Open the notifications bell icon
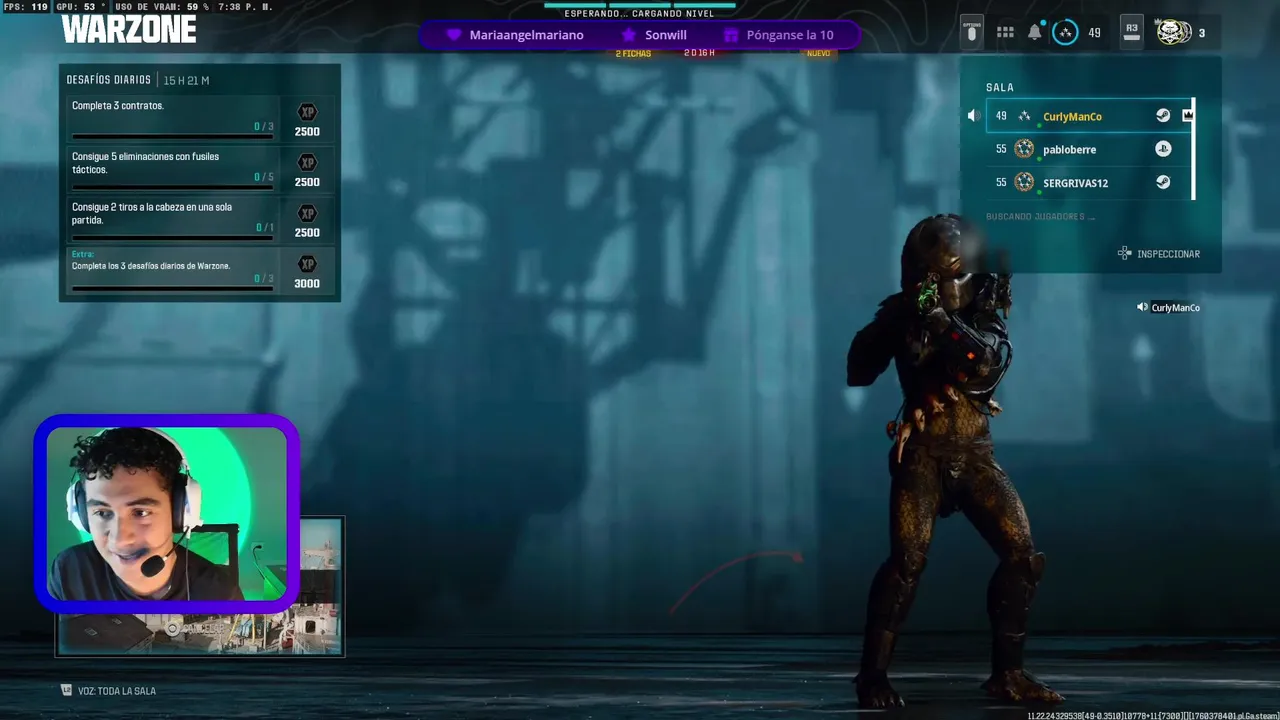The height and width of the screenshot is (720, 1280). tap(1035, 32)
